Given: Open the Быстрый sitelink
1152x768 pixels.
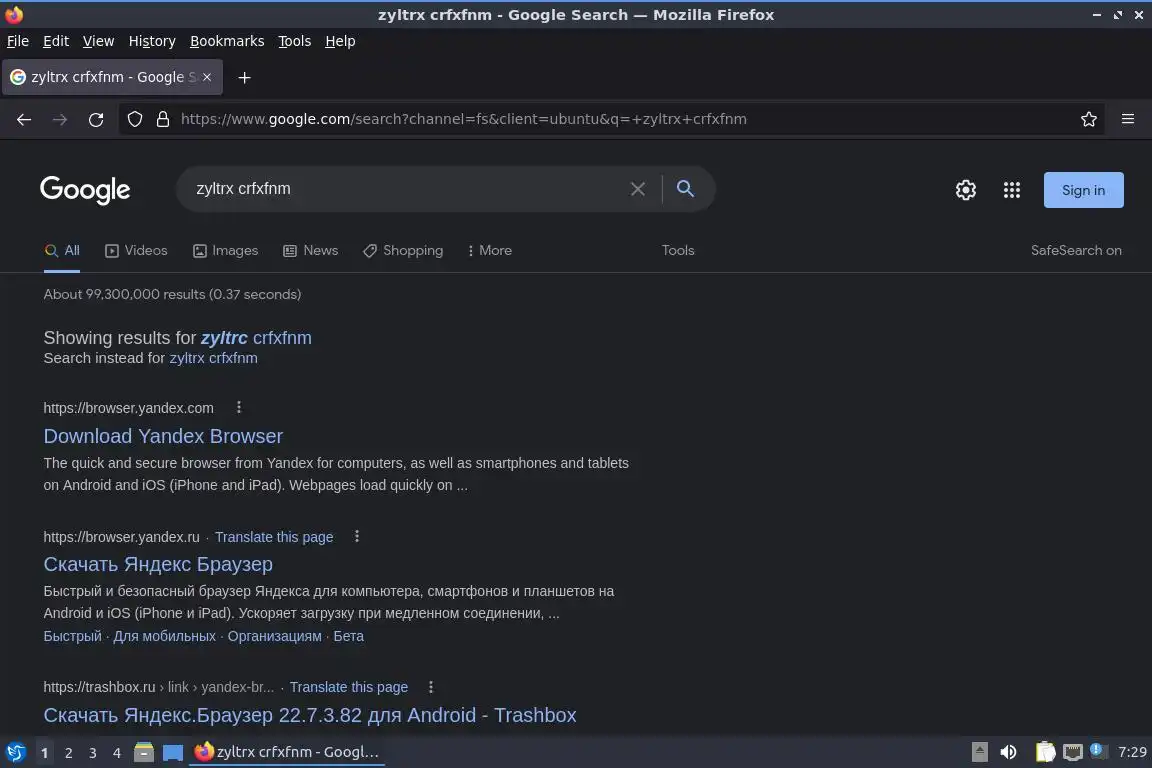Looking at the screenshot, I should tap(73, 636).
